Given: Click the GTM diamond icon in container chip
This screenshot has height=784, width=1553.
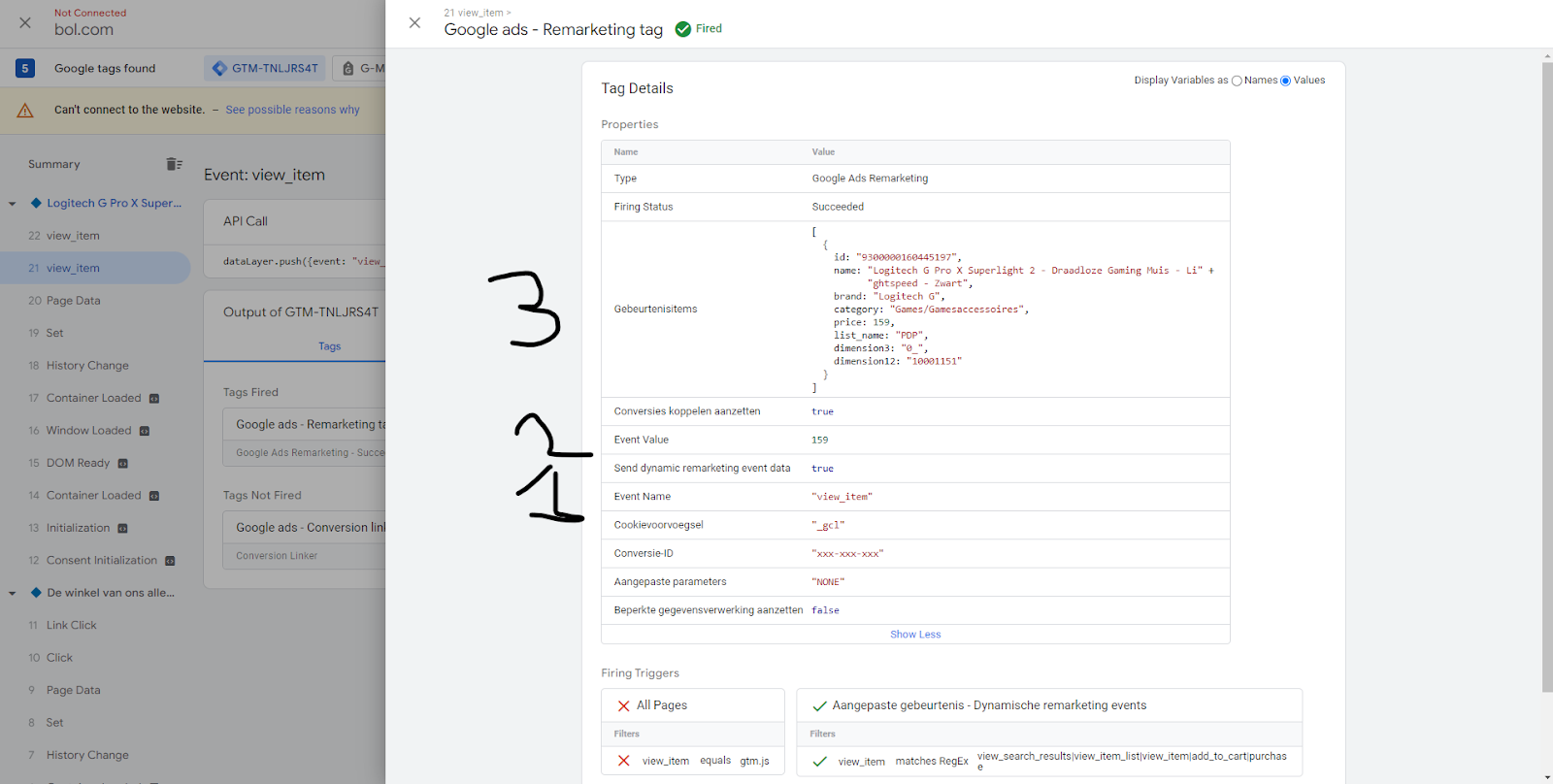Looking at the screenshot, I should [x=219, y=68].
